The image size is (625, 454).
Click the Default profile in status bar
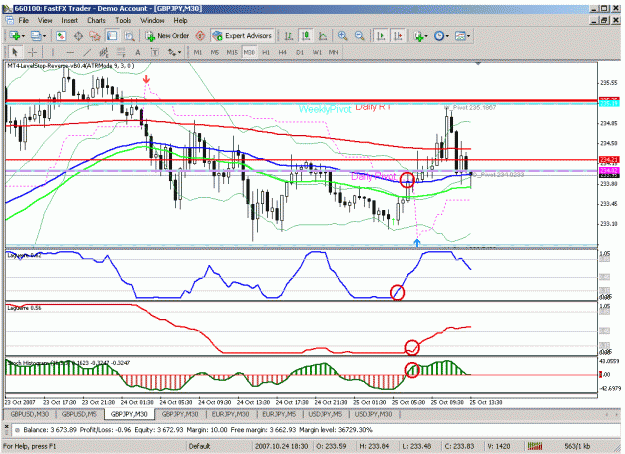tap(199, 446)
